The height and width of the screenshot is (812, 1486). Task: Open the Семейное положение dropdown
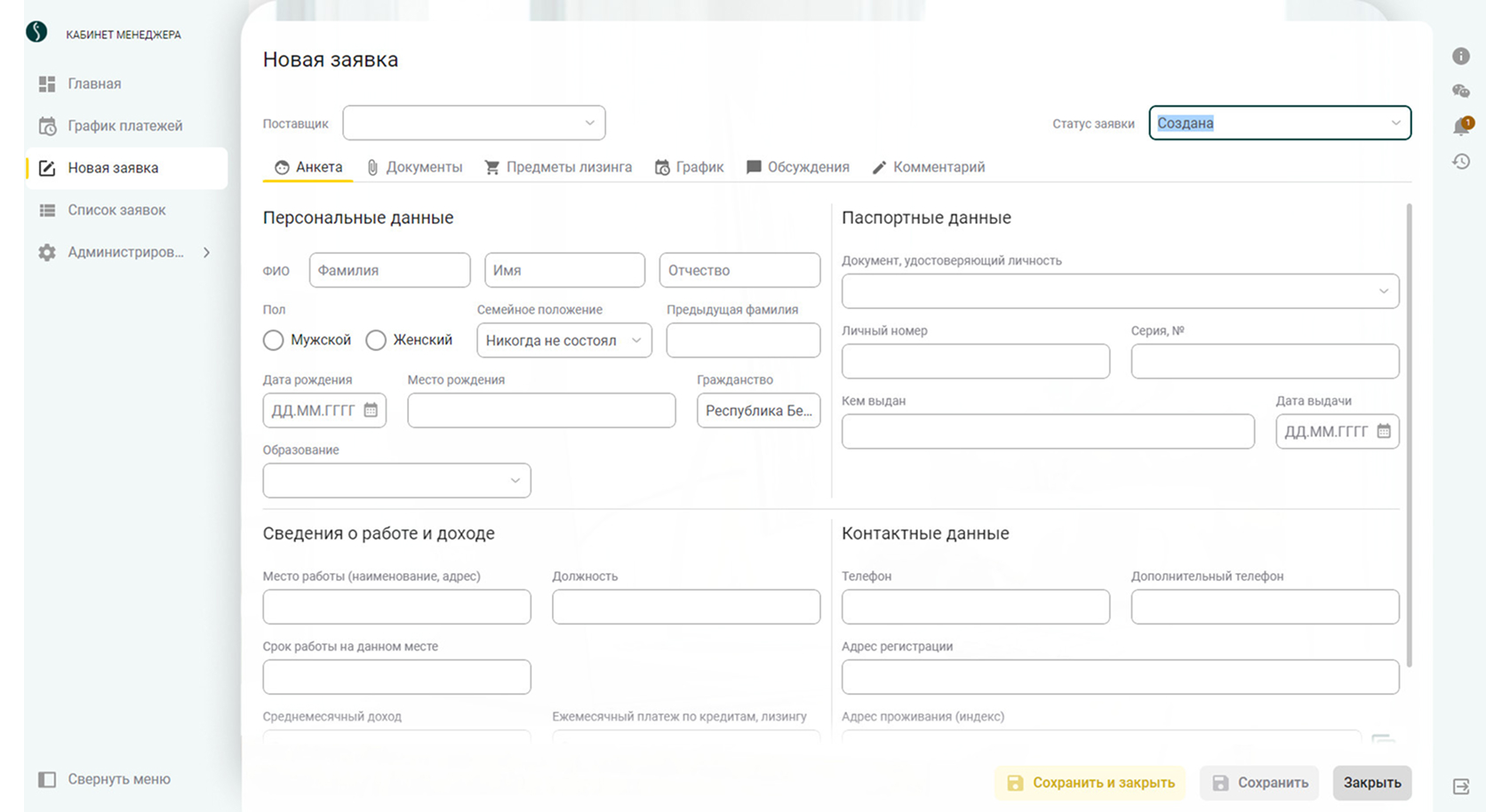564,340
